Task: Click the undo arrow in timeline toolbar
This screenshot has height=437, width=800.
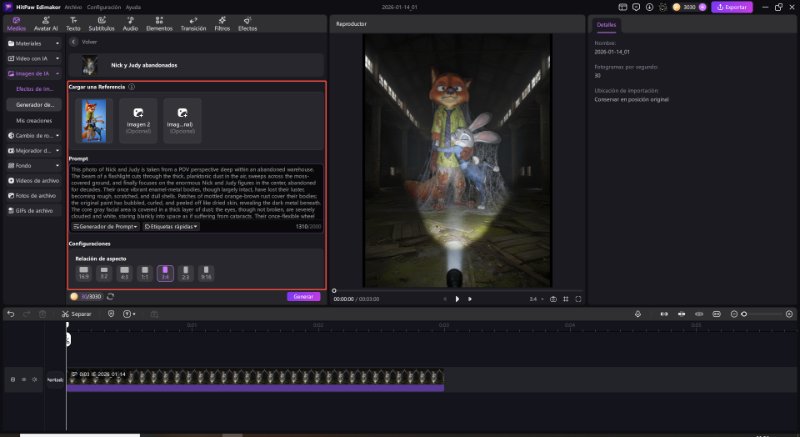Action: pyautogui.click(x=10, y=314)
